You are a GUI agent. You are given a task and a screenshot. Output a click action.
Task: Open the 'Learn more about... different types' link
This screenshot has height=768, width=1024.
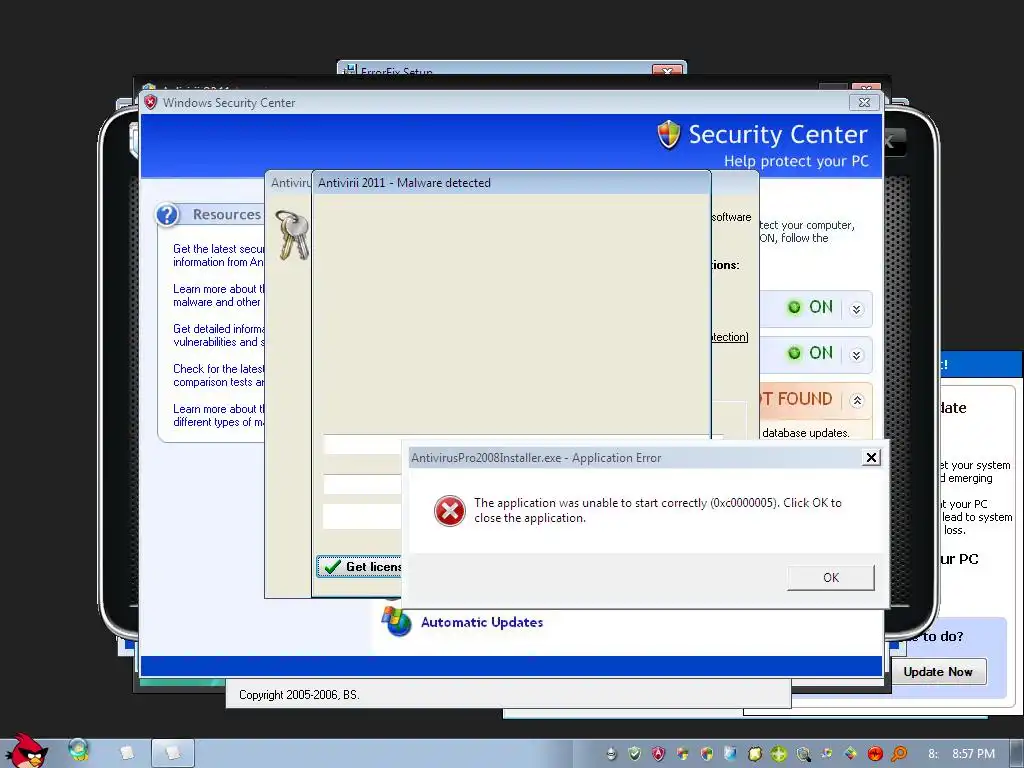218,415
